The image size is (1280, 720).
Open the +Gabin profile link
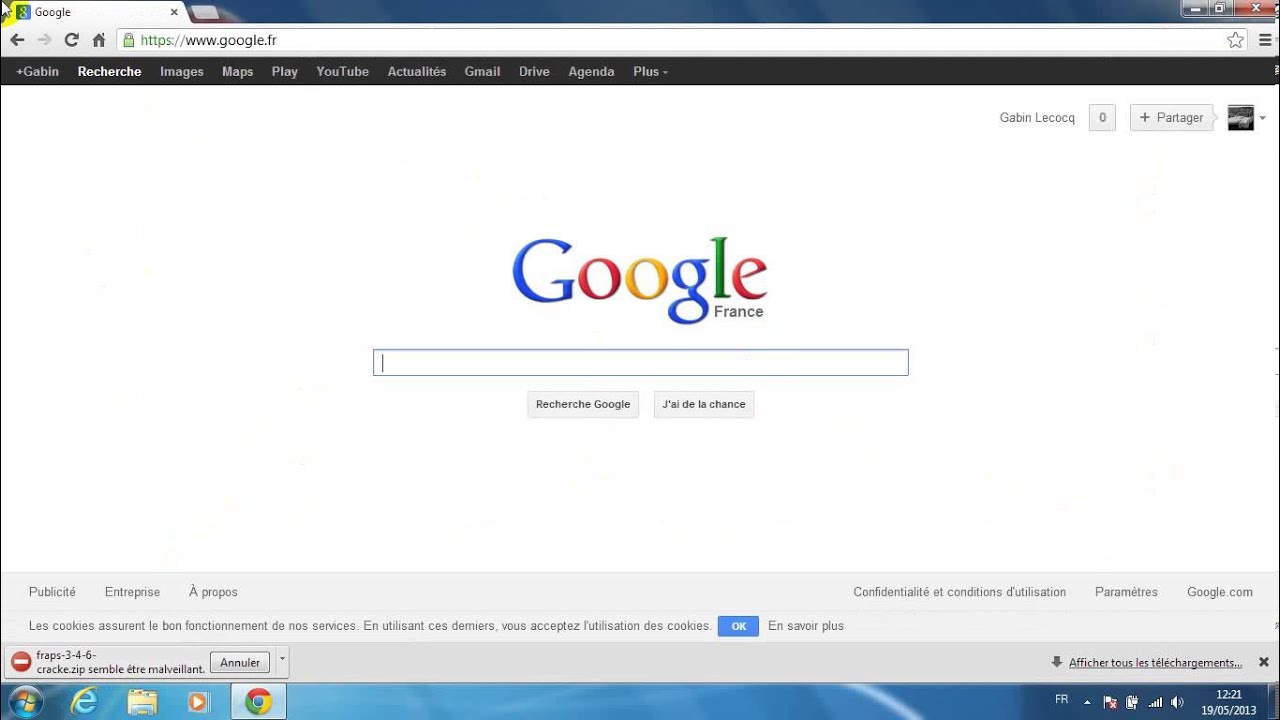(37, 71)
